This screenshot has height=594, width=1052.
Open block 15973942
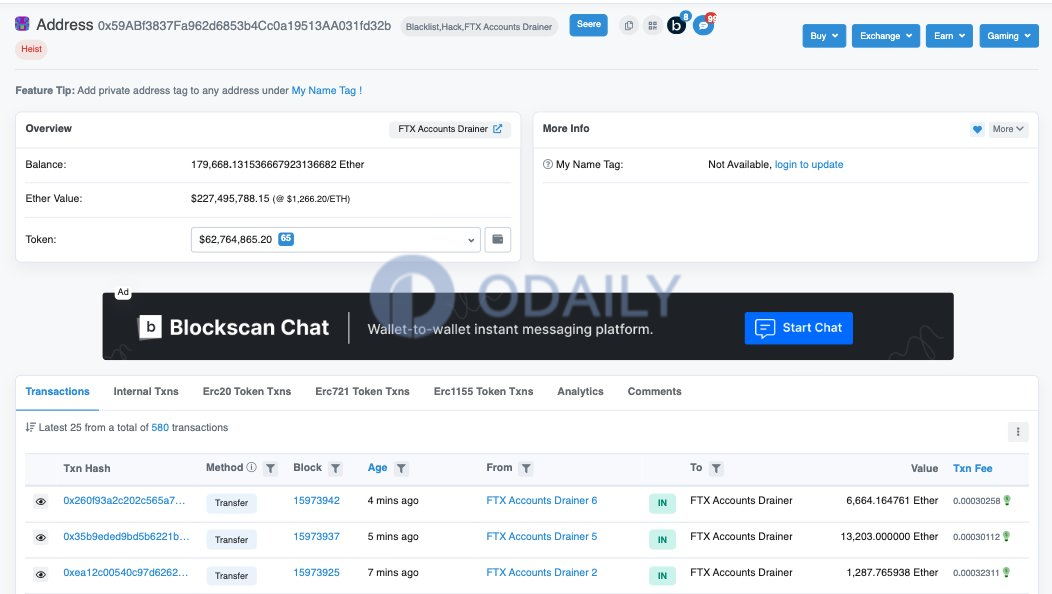pyautogui.click(x=317, y=501)
